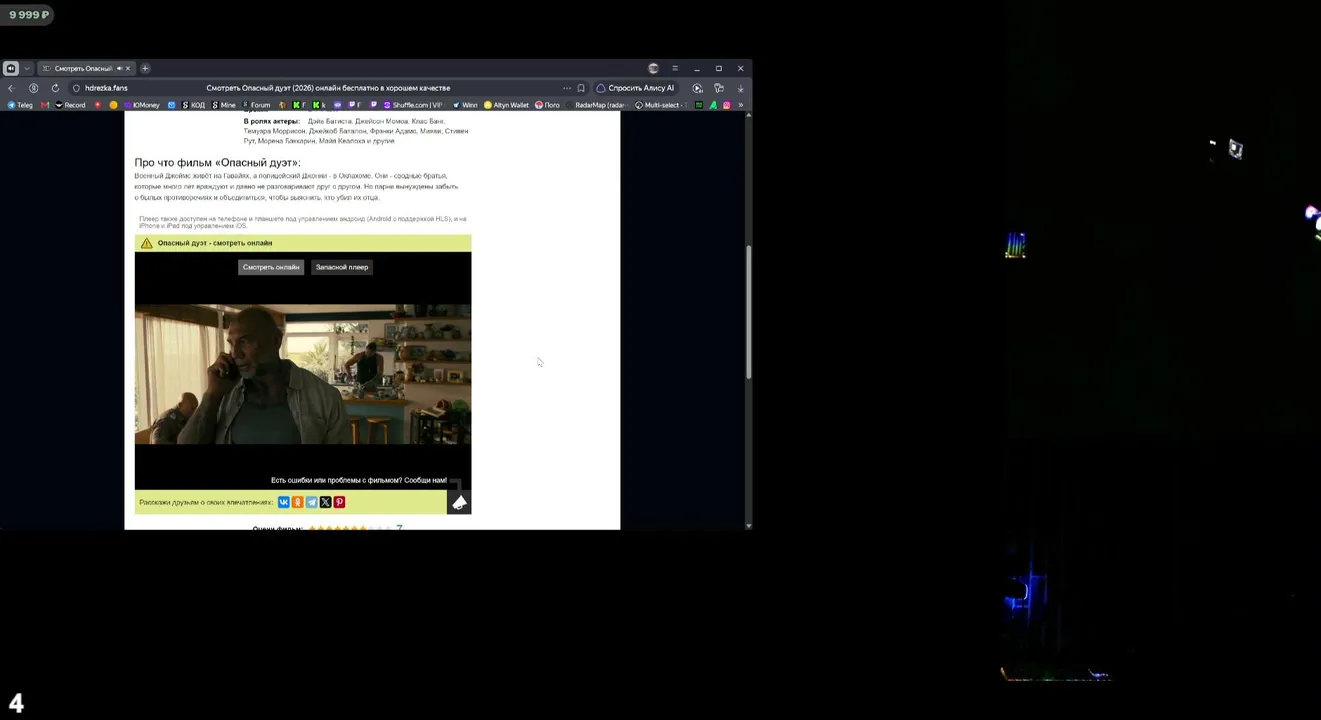Close the Смотреть Опасный tab
This screenshot has height=720, width=1321.
(128, 68)
